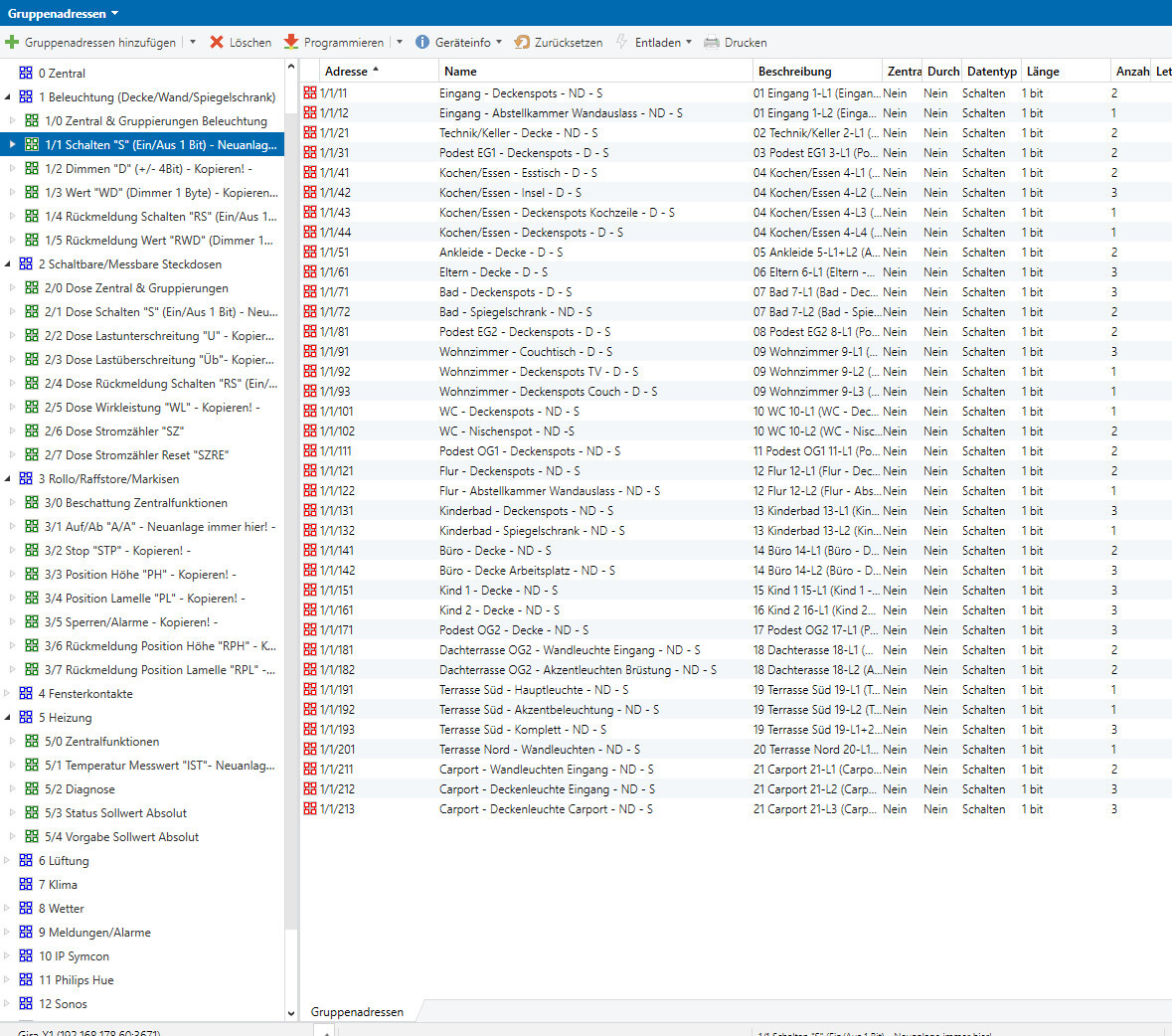Click the blue Geräteinfo info icon
1172x1036 pixels.
coord(422,43)
